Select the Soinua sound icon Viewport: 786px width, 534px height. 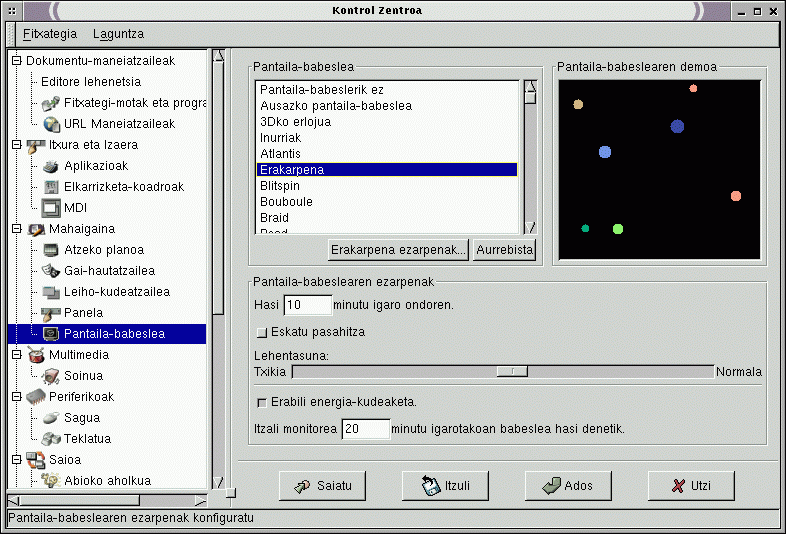(51, 376)
